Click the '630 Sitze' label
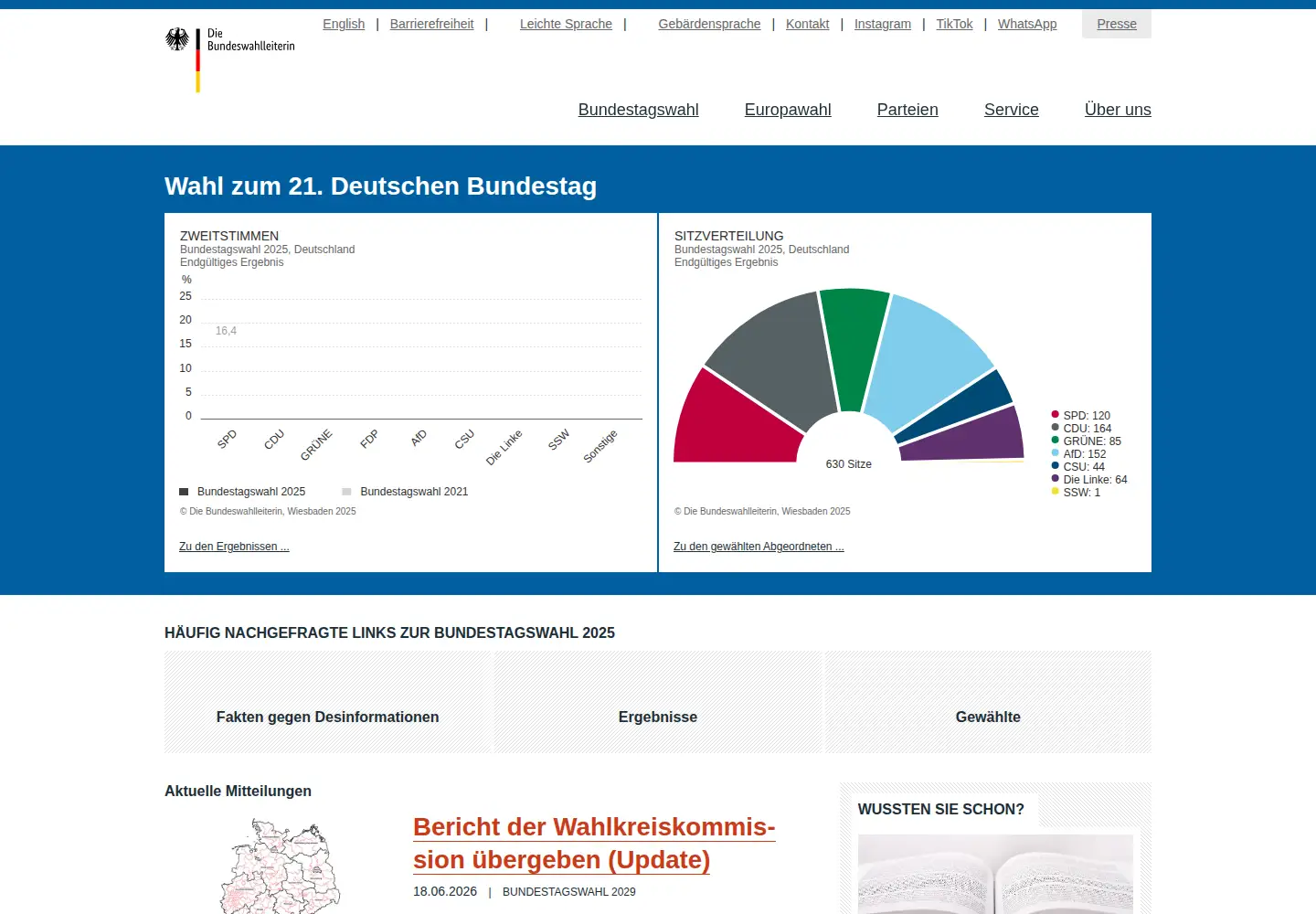This screenshot has height=914, width=1316. tap(849, 464)
